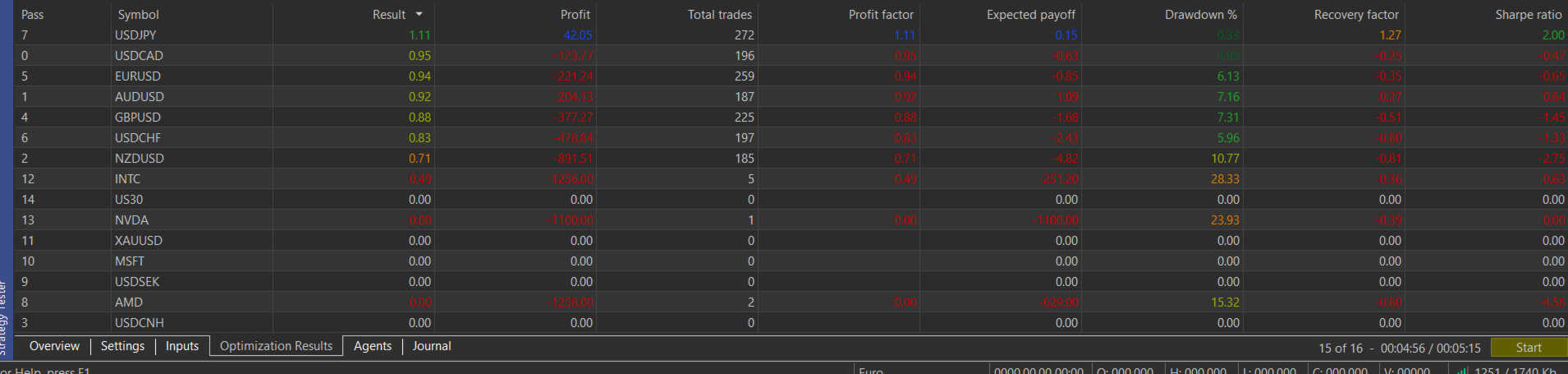Switch to the Settings tab
Image resolution: width=1568 pixels, height=374 pixels.
tap(122, 346)
